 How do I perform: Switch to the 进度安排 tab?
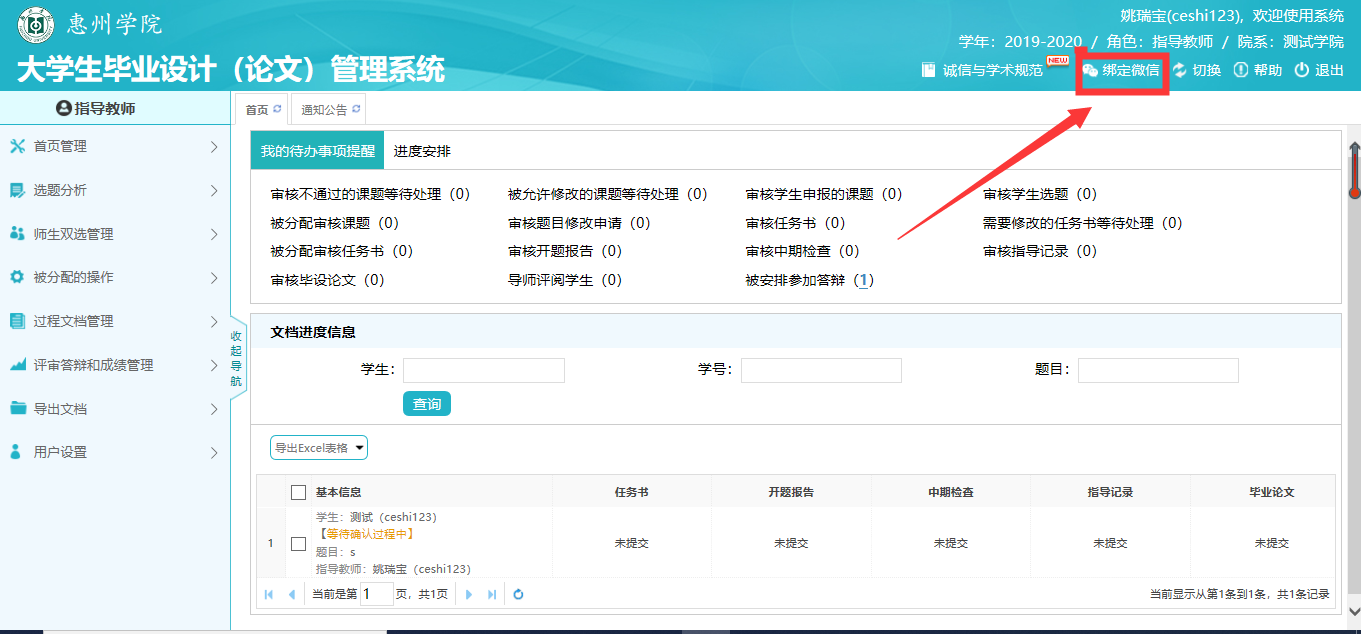coord(422,151)
